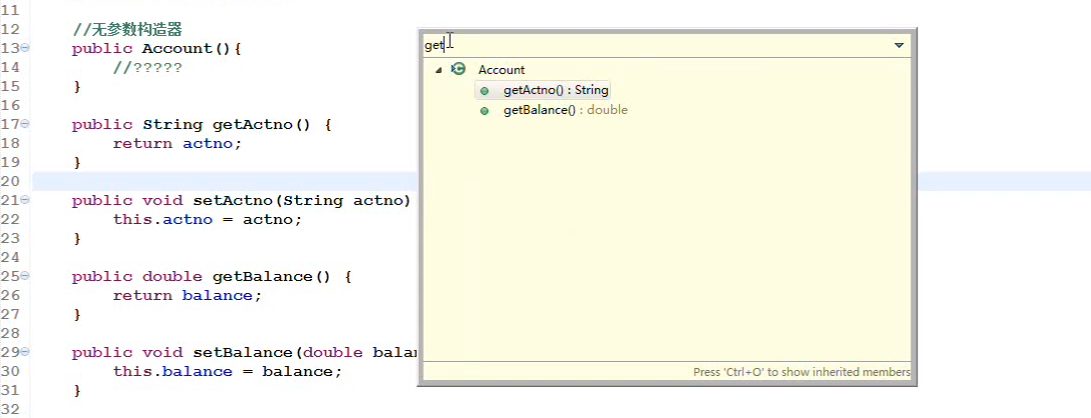This screenshot has width=1091, height=418.
Task: Collapse the Account() constructor fold marker at line 13
Action: tap(25, 48)
